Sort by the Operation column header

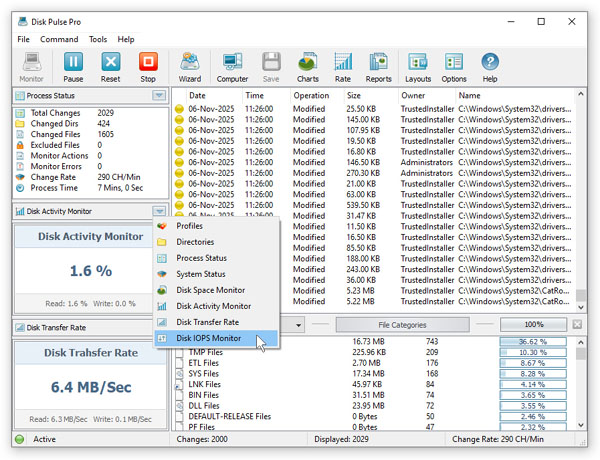(x=316, y=96)
